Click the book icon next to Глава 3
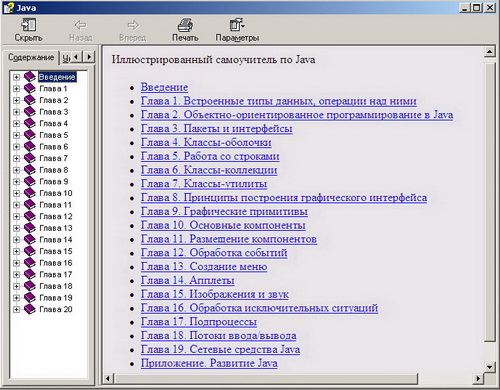The height and width of the screenshot is (390, 500). (30, 112)
